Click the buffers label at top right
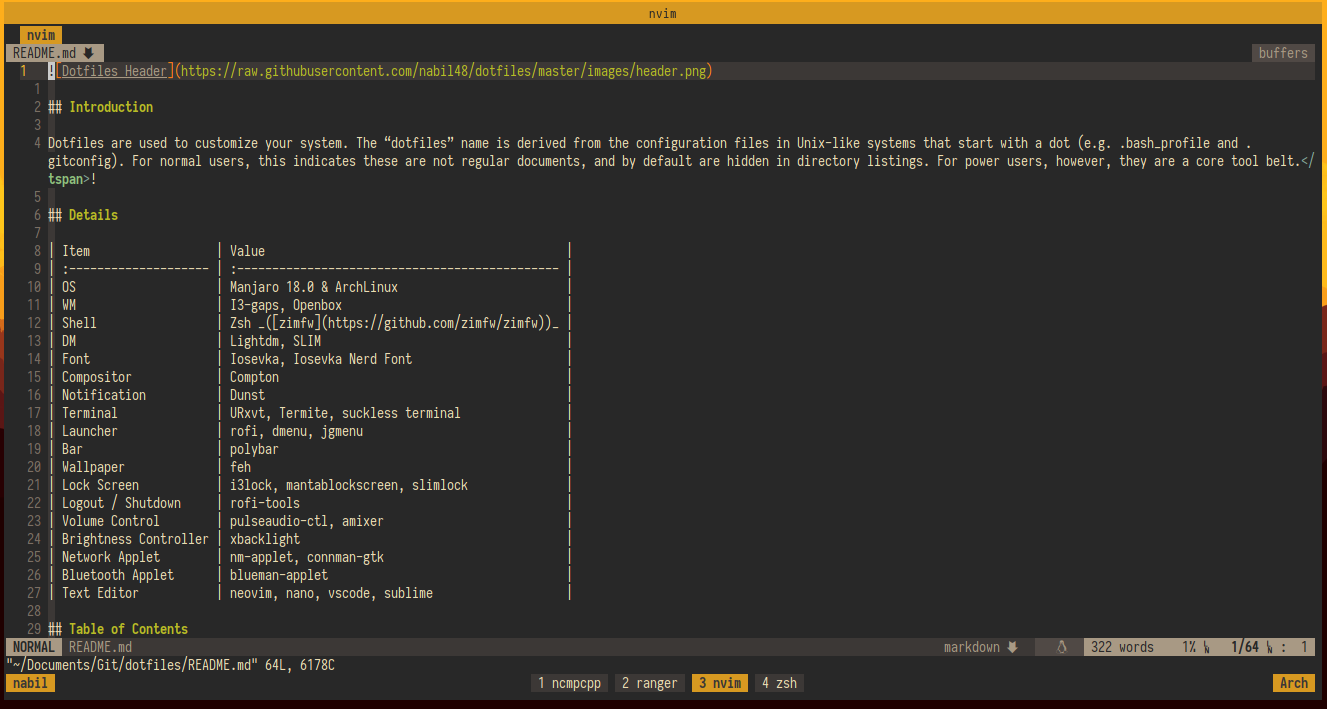The height and width of the screenshot is (709, 1327). (1282, 52)
